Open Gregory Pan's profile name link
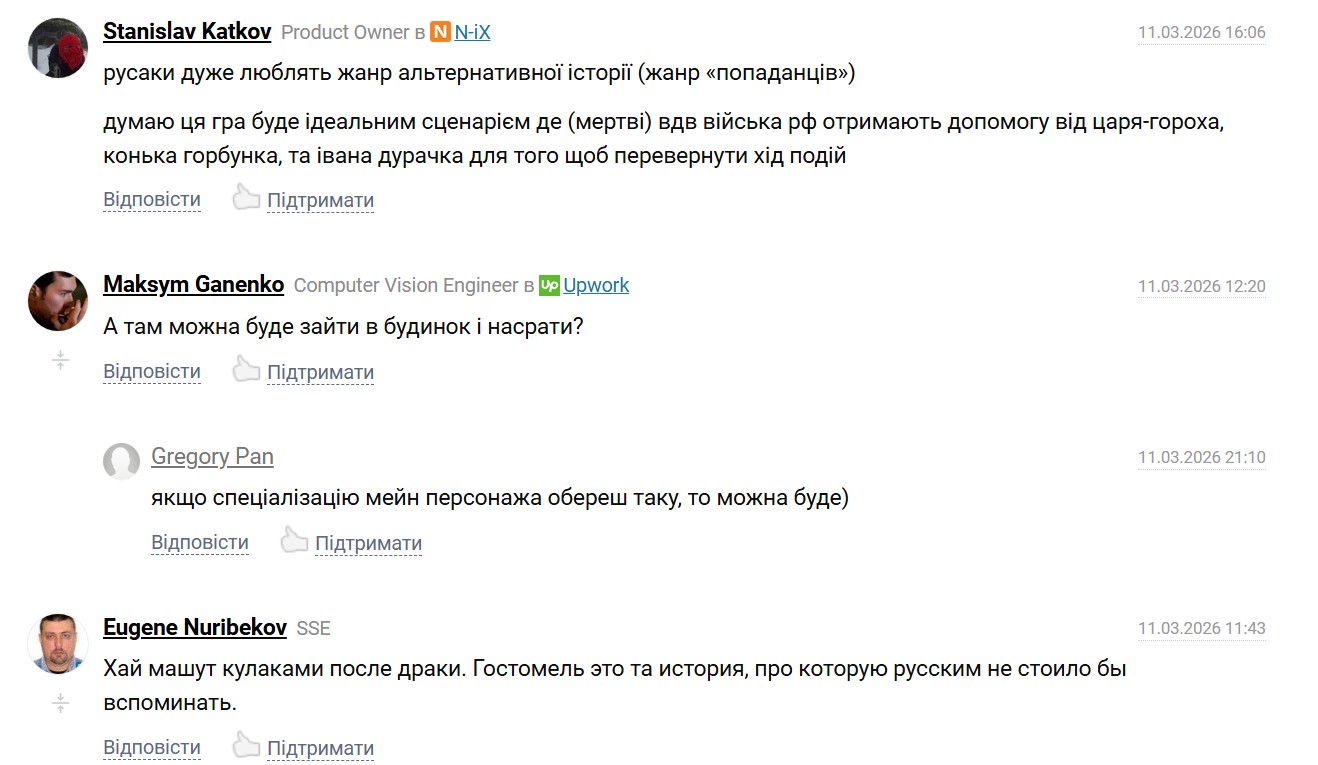This screenshot has height=765, width=1318. pyautogui.click(x=212, y=457)
